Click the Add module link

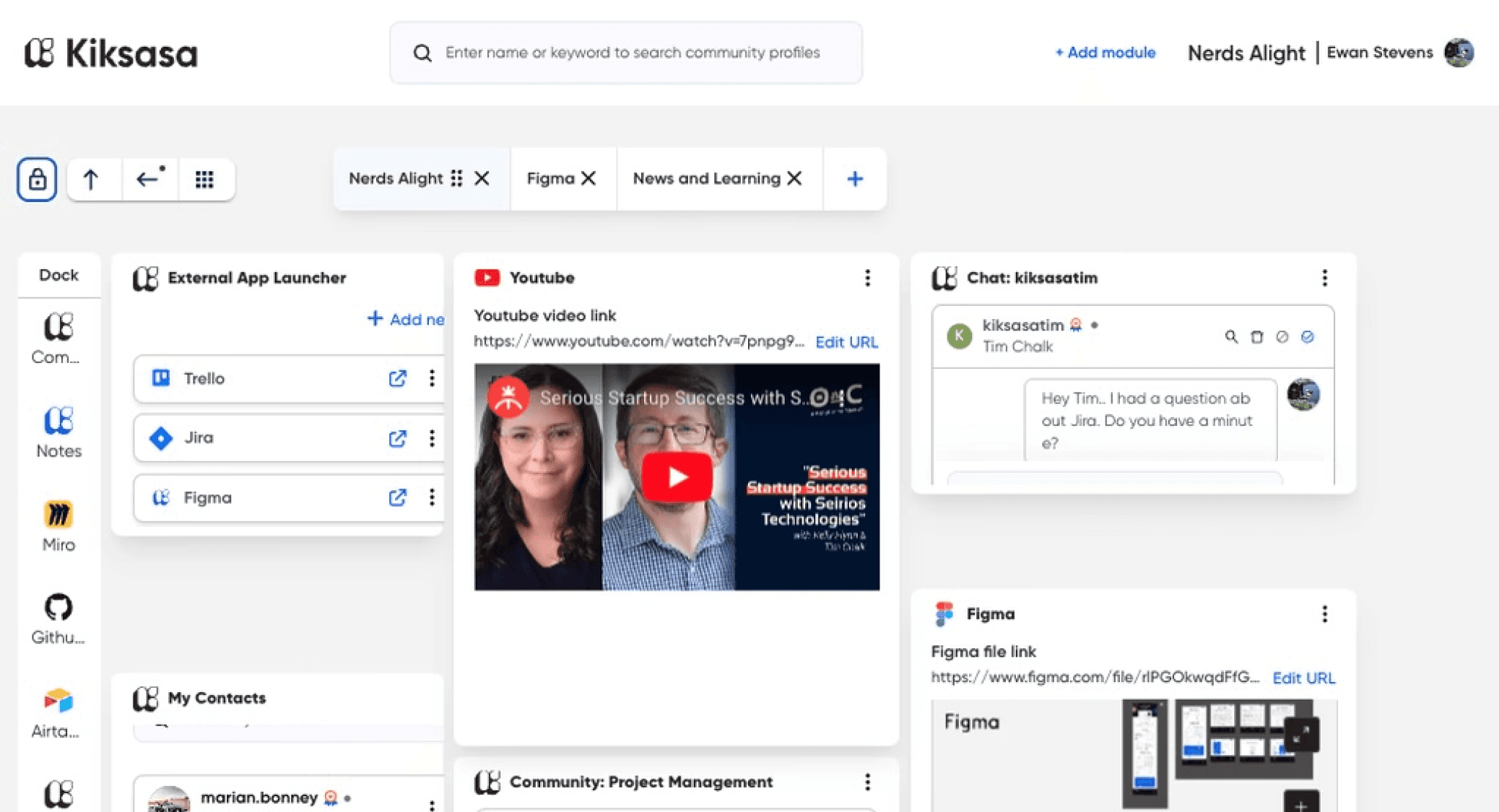coord(1105,53)
